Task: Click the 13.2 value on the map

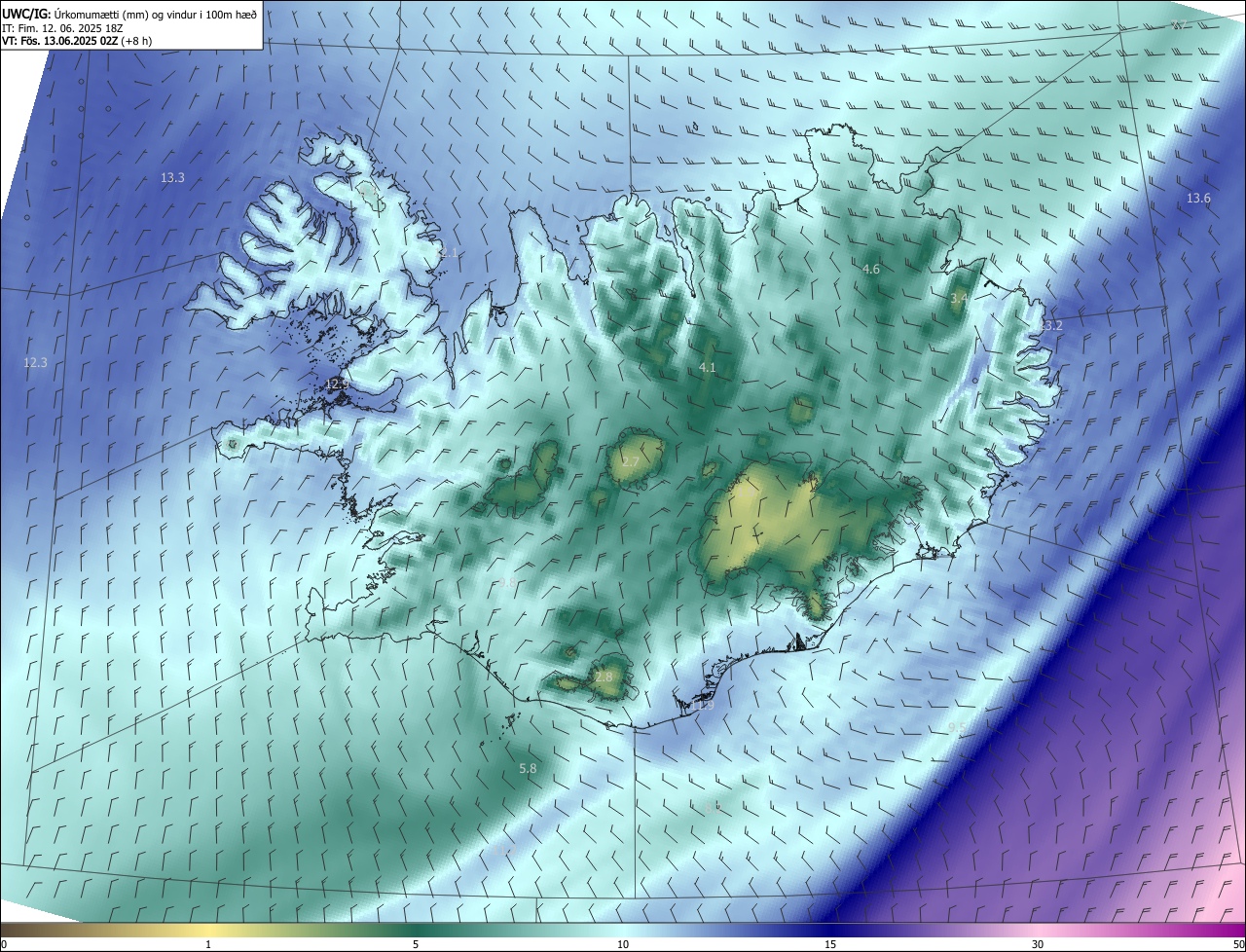Action: 1050,326
